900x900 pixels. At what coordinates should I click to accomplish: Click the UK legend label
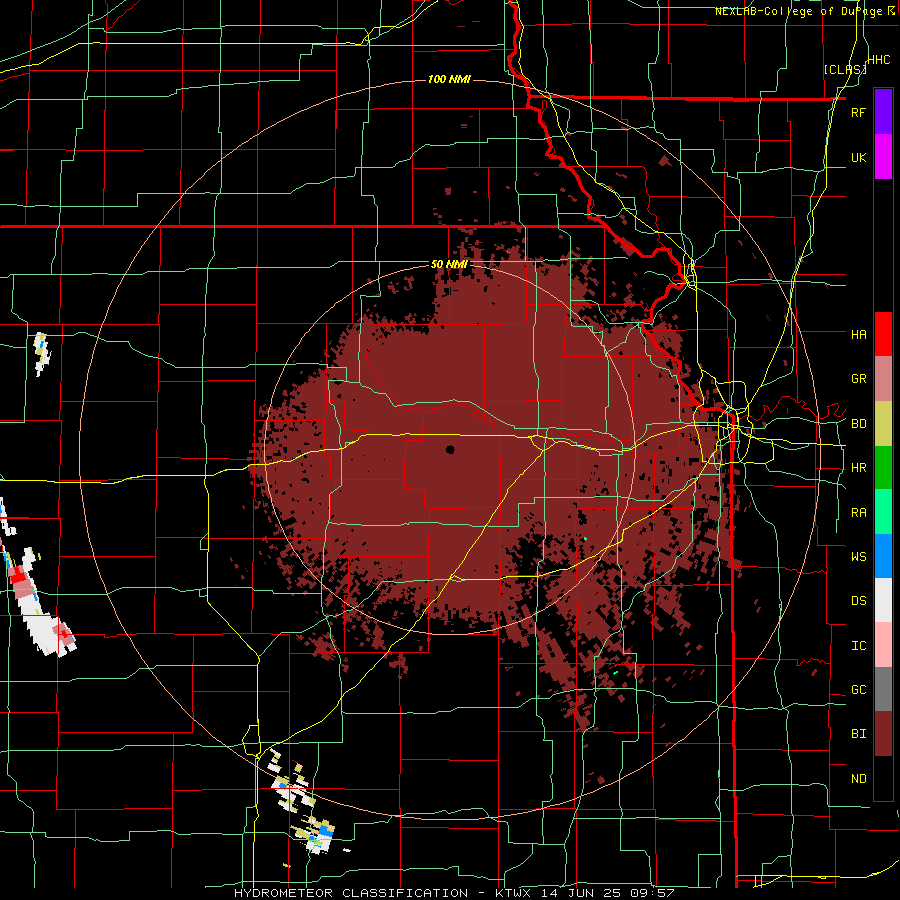pyautogui.click(x=858, y=157)
